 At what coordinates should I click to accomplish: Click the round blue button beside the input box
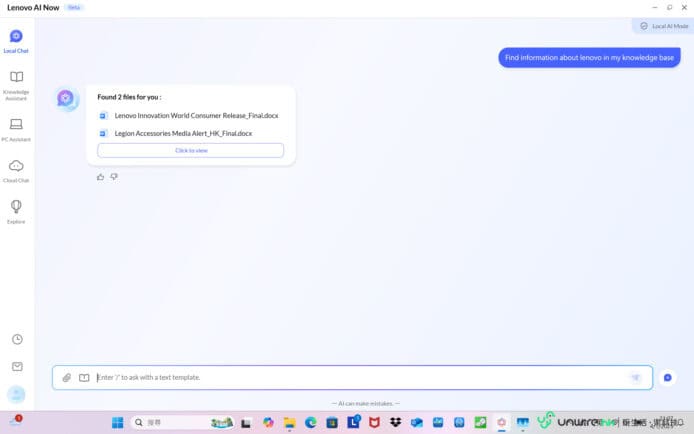coord(667,377)
